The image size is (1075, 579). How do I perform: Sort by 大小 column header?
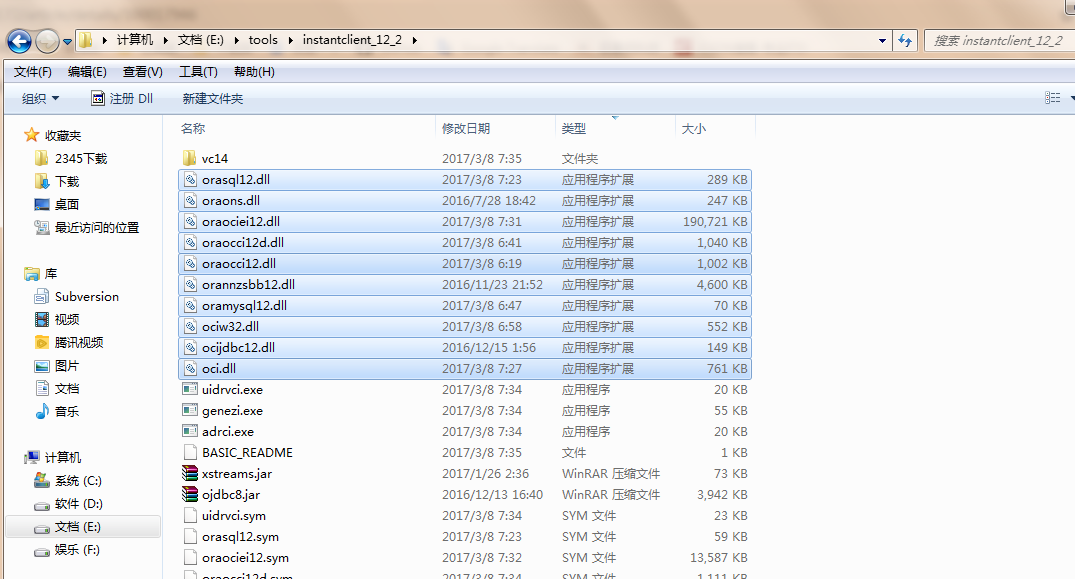[x=693, y=128]
